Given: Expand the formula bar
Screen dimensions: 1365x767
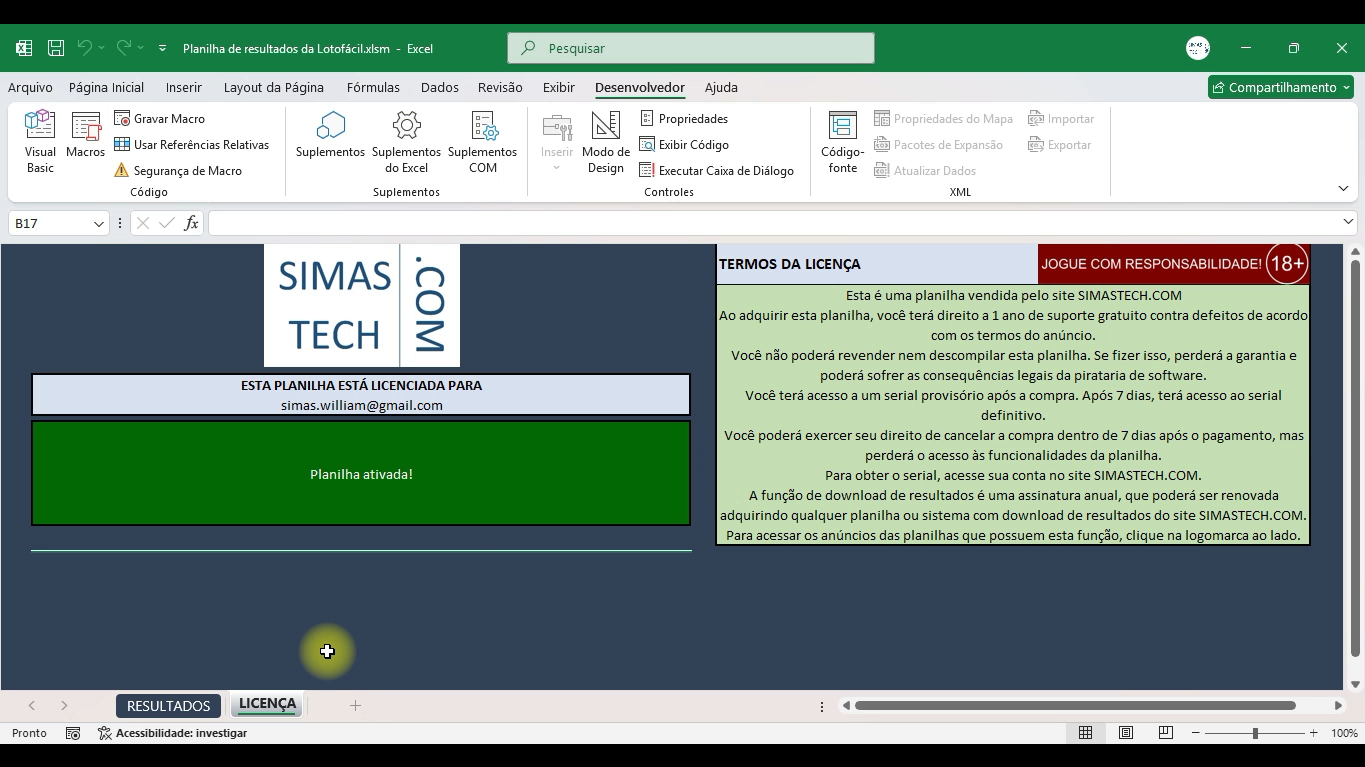Looking at the screenshot, I should click(1348, 222).
